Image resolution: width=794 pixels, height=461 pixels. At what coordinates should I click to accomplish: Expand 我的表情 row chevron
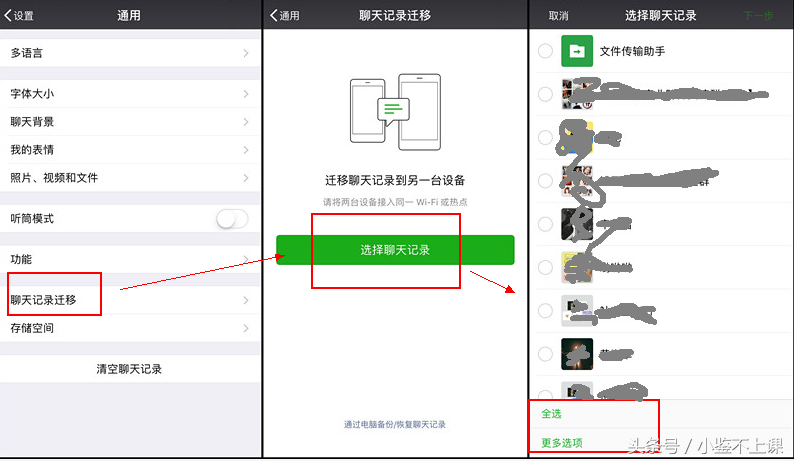click(246, 149)
